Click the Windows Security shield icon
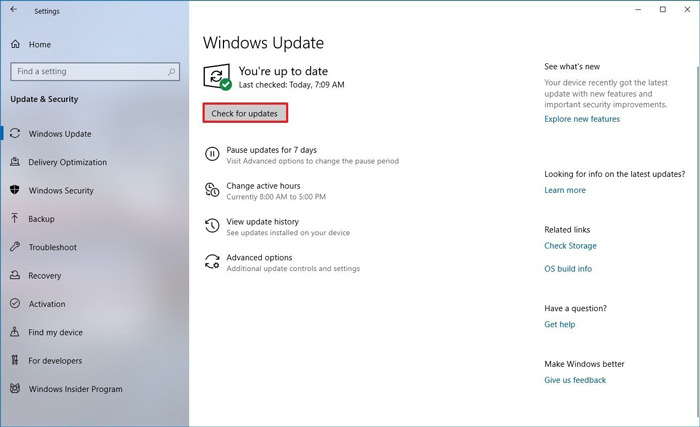 [x=16, y=190]
